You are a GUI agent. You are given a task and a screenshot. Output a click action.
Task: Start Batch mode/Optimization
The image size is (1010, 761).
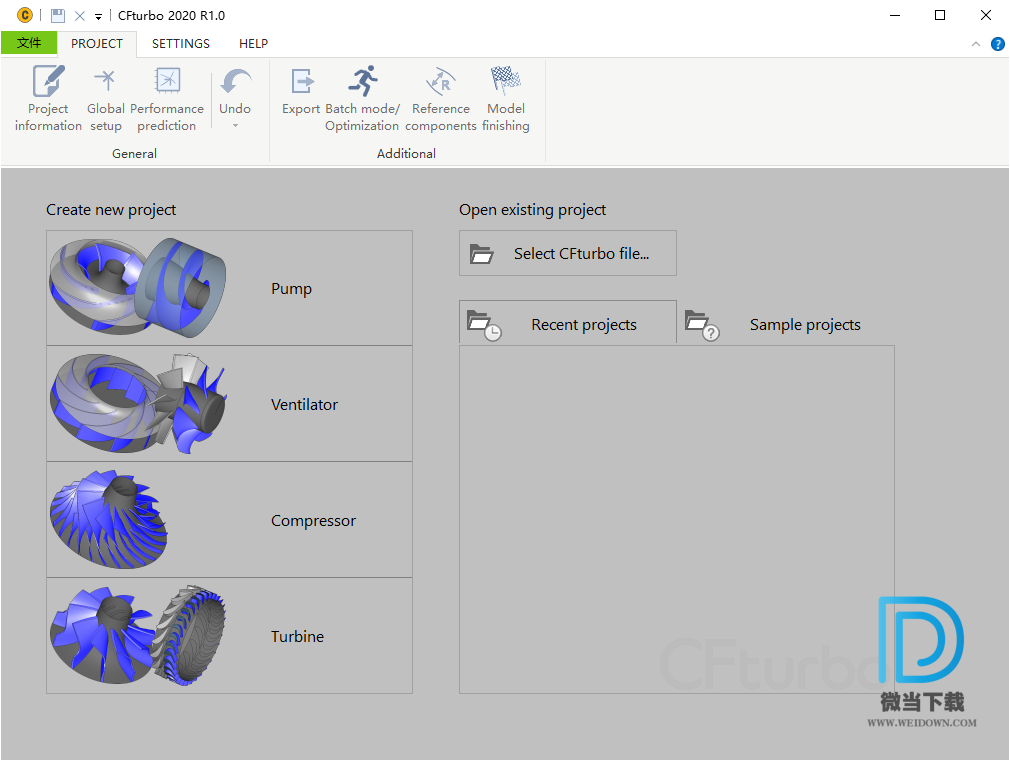(x=362, y=99)
